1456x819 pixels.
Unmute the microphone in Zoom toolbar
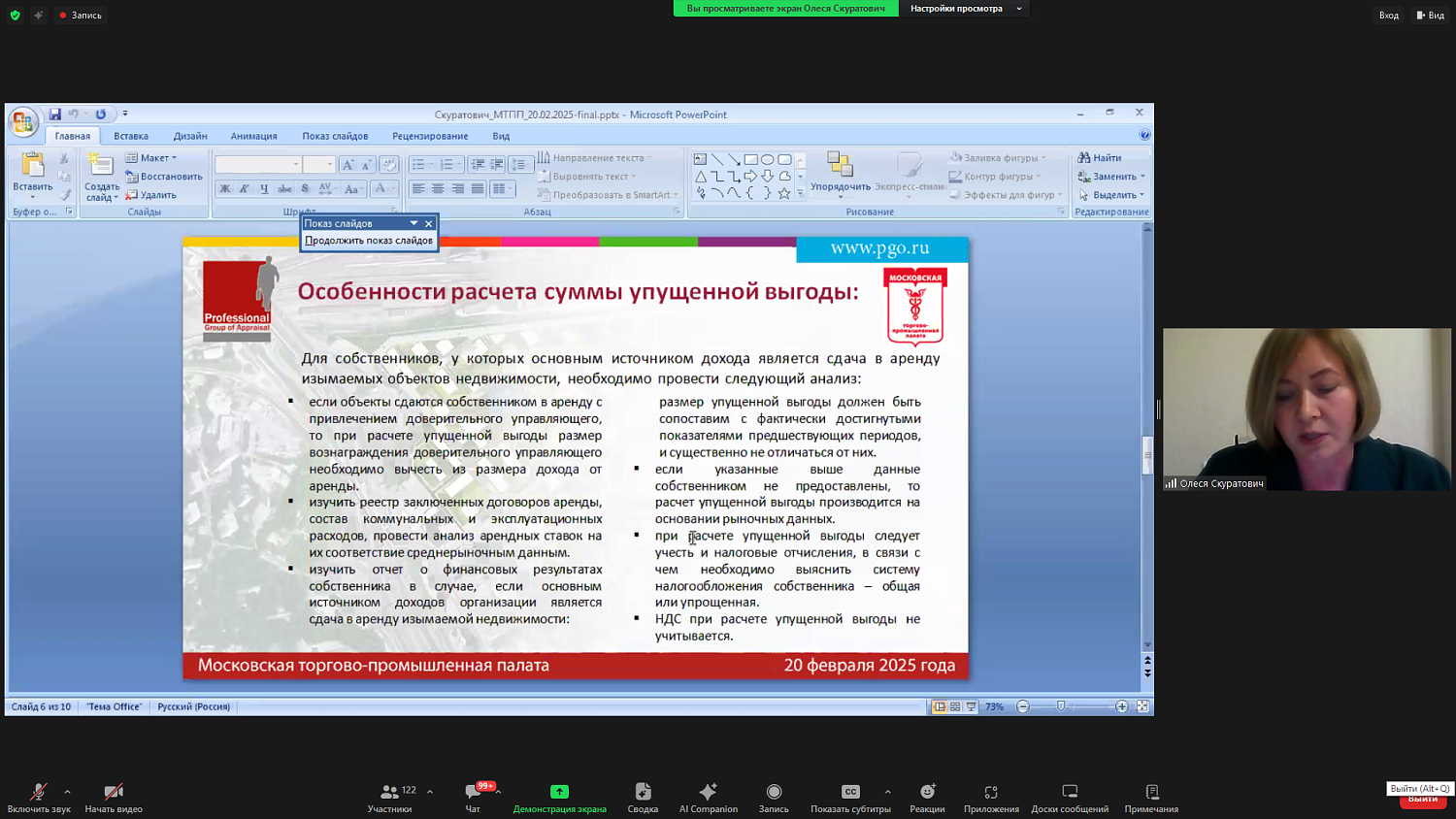point(39,793)
